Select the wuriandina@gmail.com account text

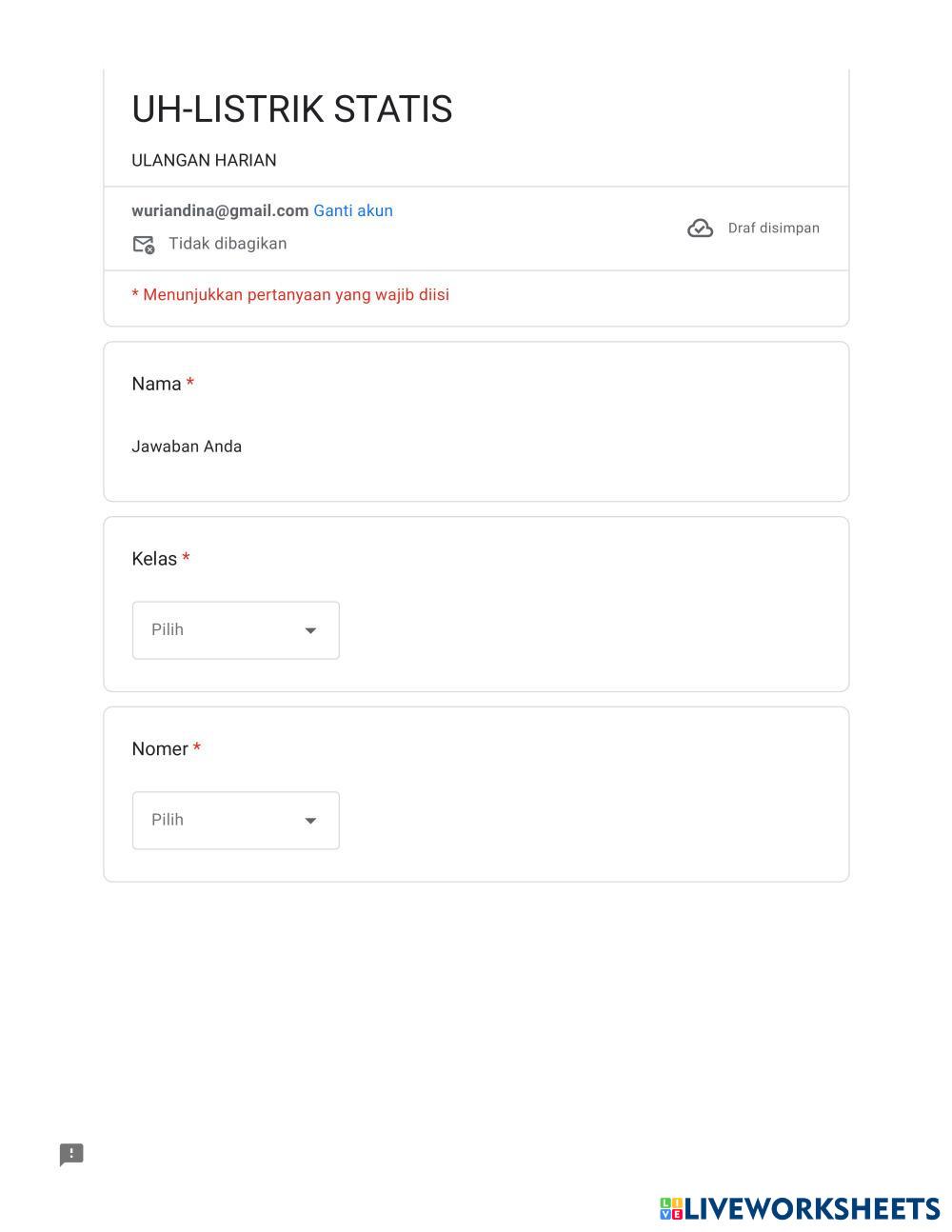pyautogui.click(x=220, y=210)
